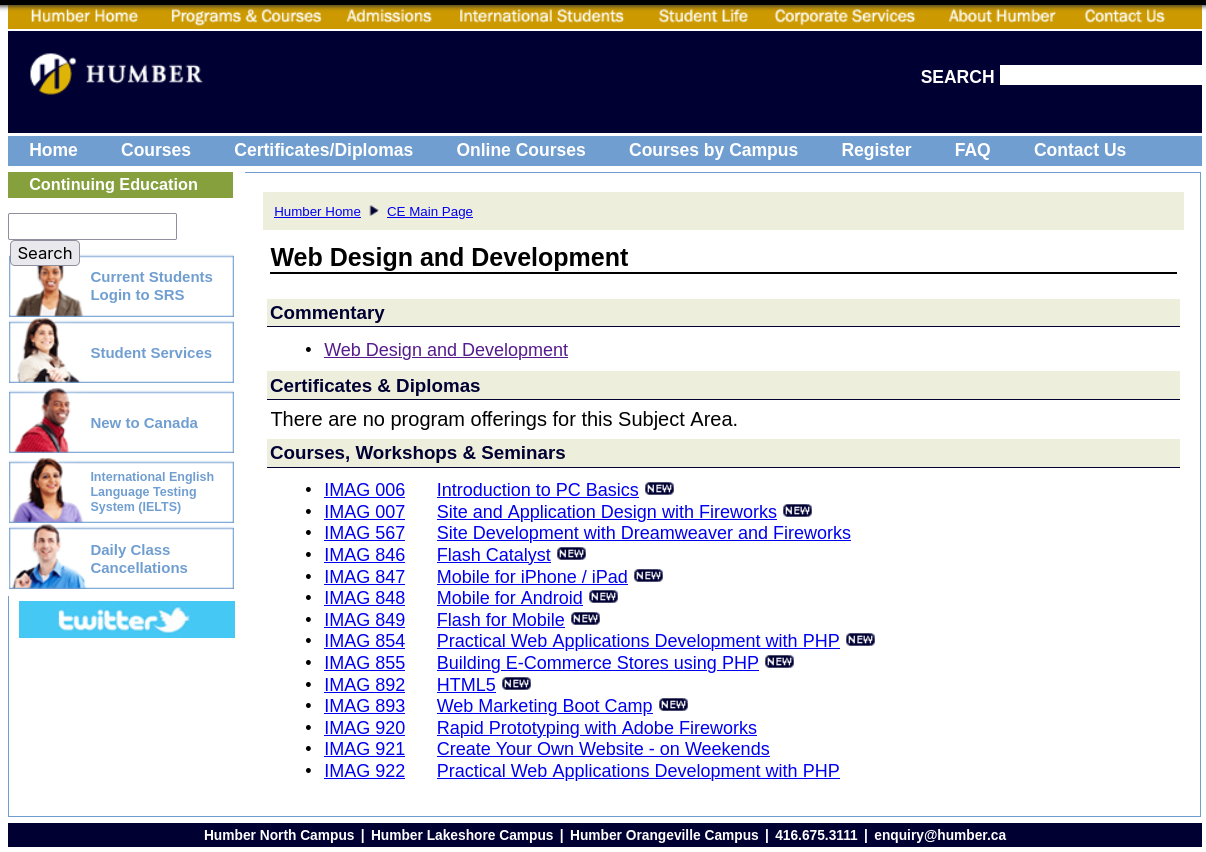
Task: Open Contact Us in blue navigation
Action: tap(1080, 150)
